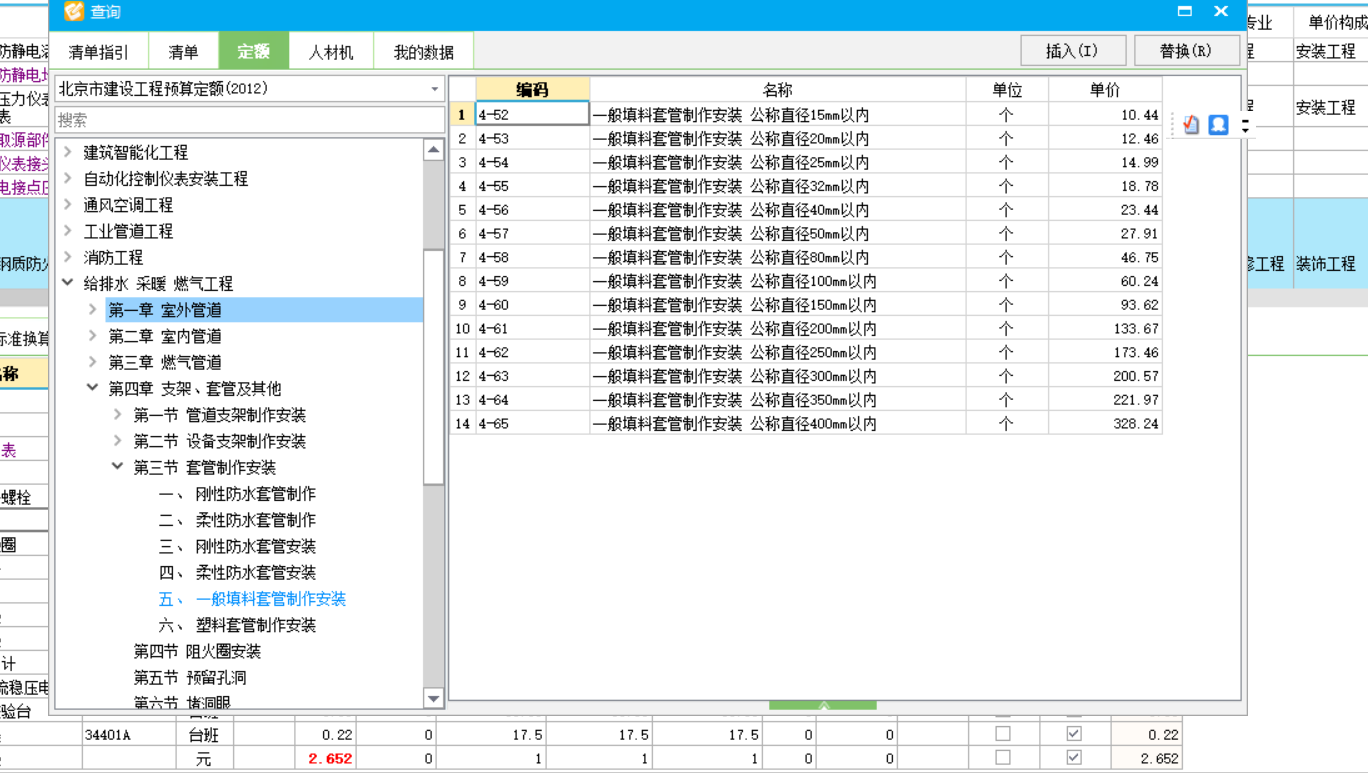This screenshot has height=773, width=1368.
Task: Select tree item 第四节 阻火圈安装
Action: (x=197, y=651)
